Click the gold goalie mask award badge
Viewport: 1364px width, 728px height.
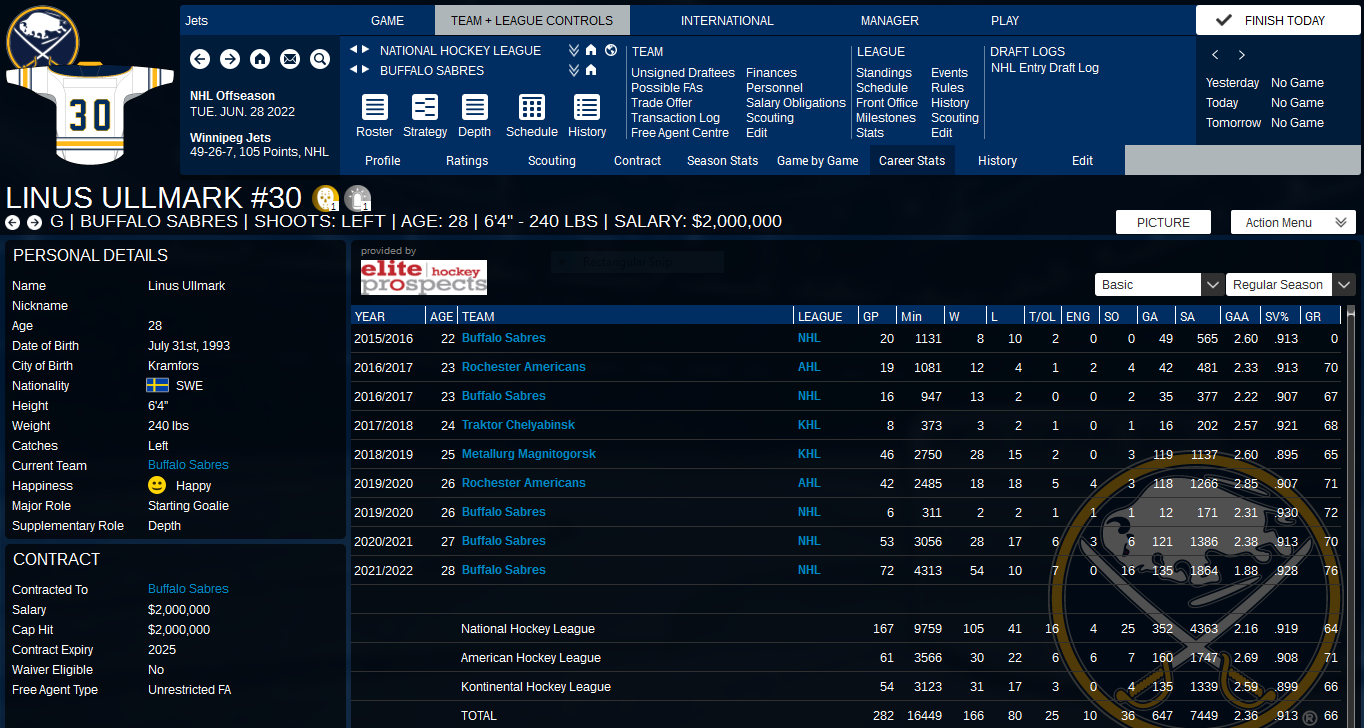click(x=325, y=198)
